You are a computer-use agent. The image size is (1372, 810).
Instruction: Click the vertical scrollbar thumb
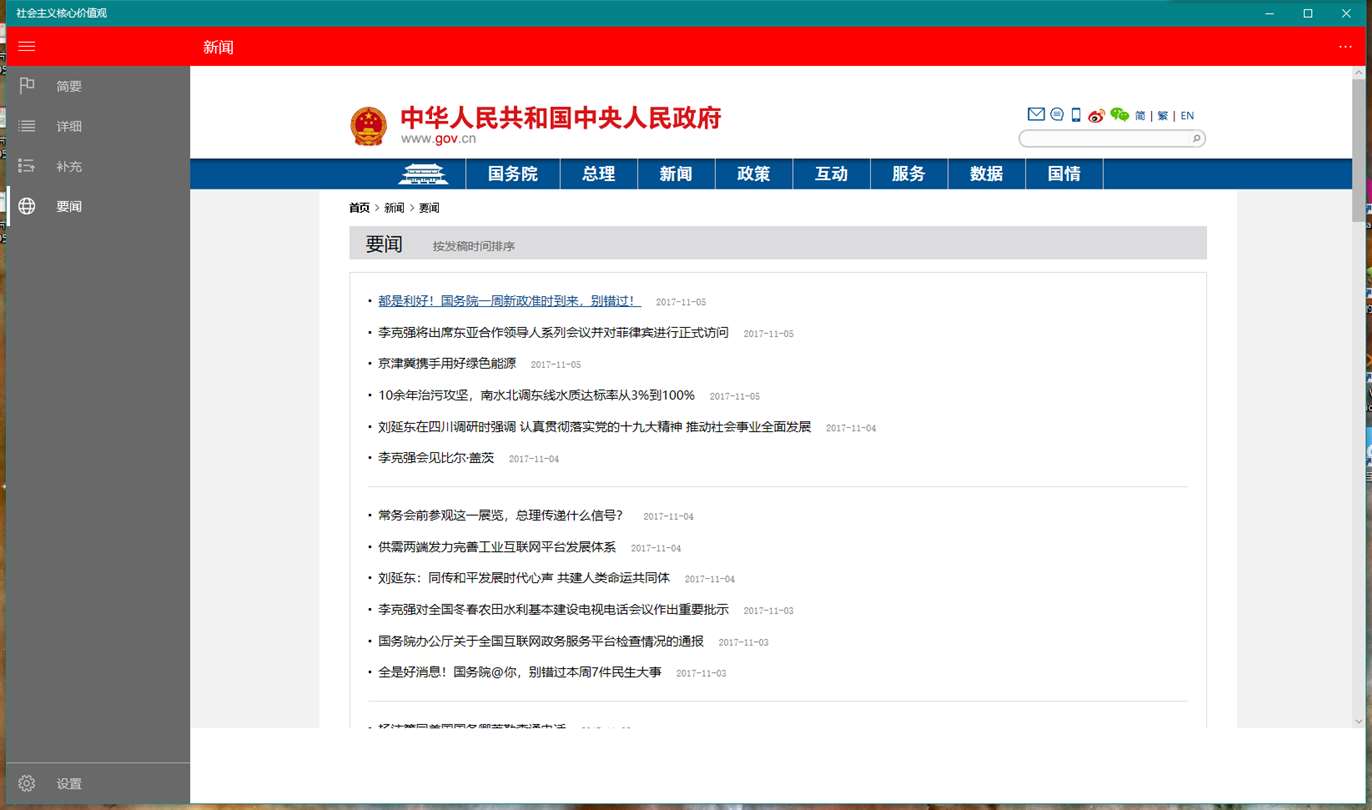point(1358,150)
